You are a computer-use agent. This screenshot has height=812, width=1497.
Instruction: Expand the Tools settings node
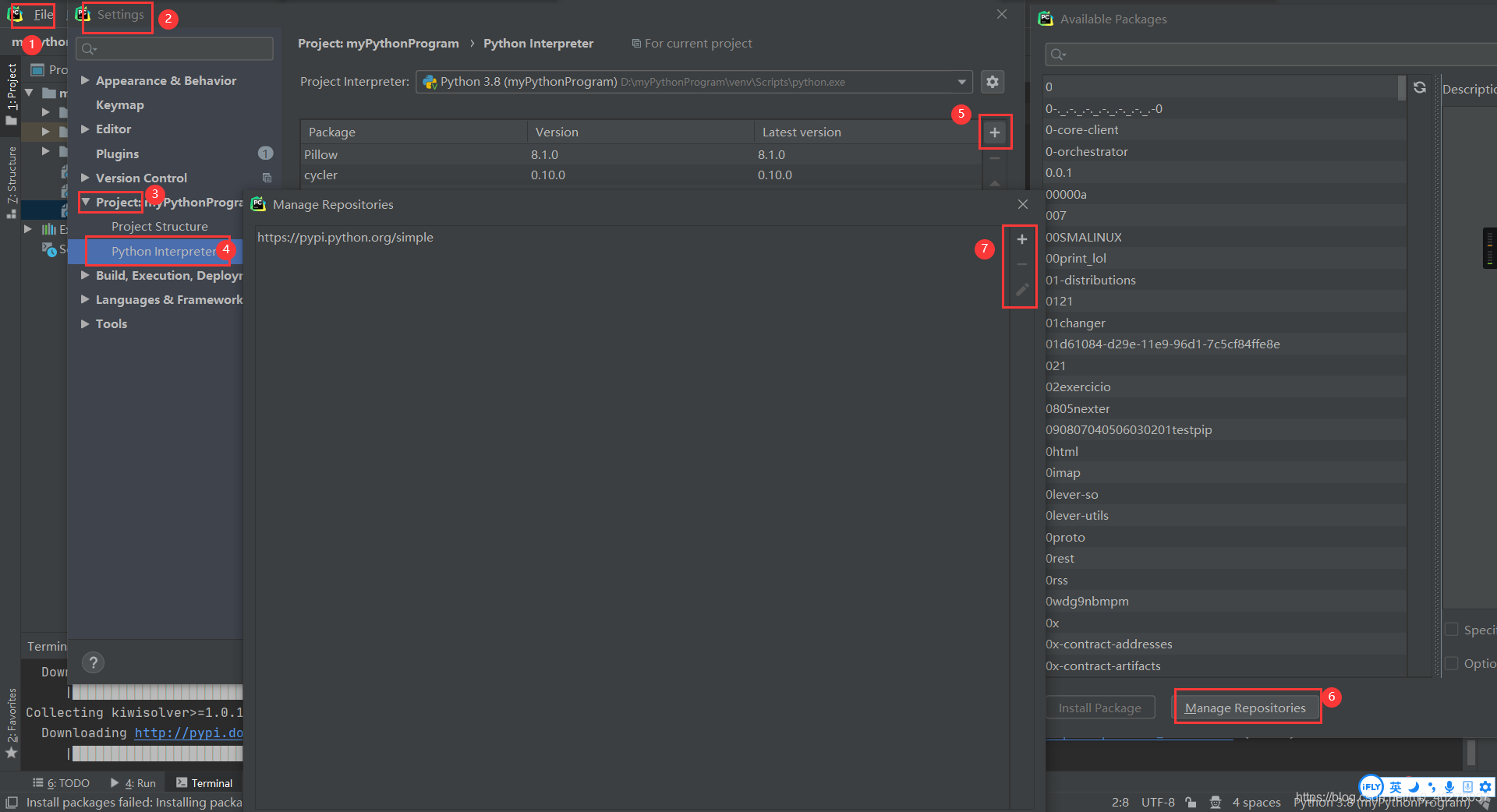[x=85, y=323]
